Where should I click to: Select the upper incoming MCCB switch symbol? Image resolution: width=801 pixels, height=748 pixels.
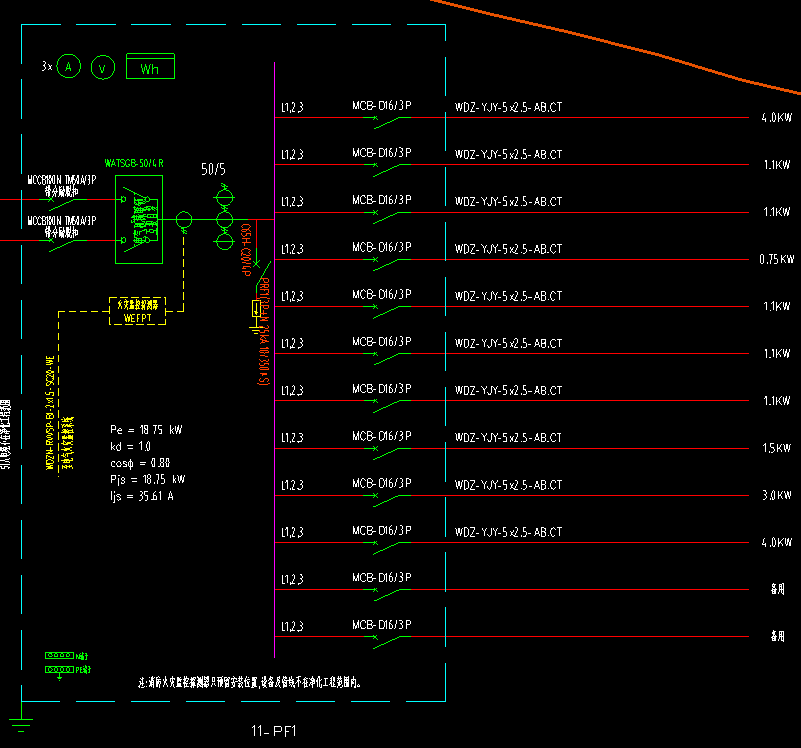click(x=65, y=203)
